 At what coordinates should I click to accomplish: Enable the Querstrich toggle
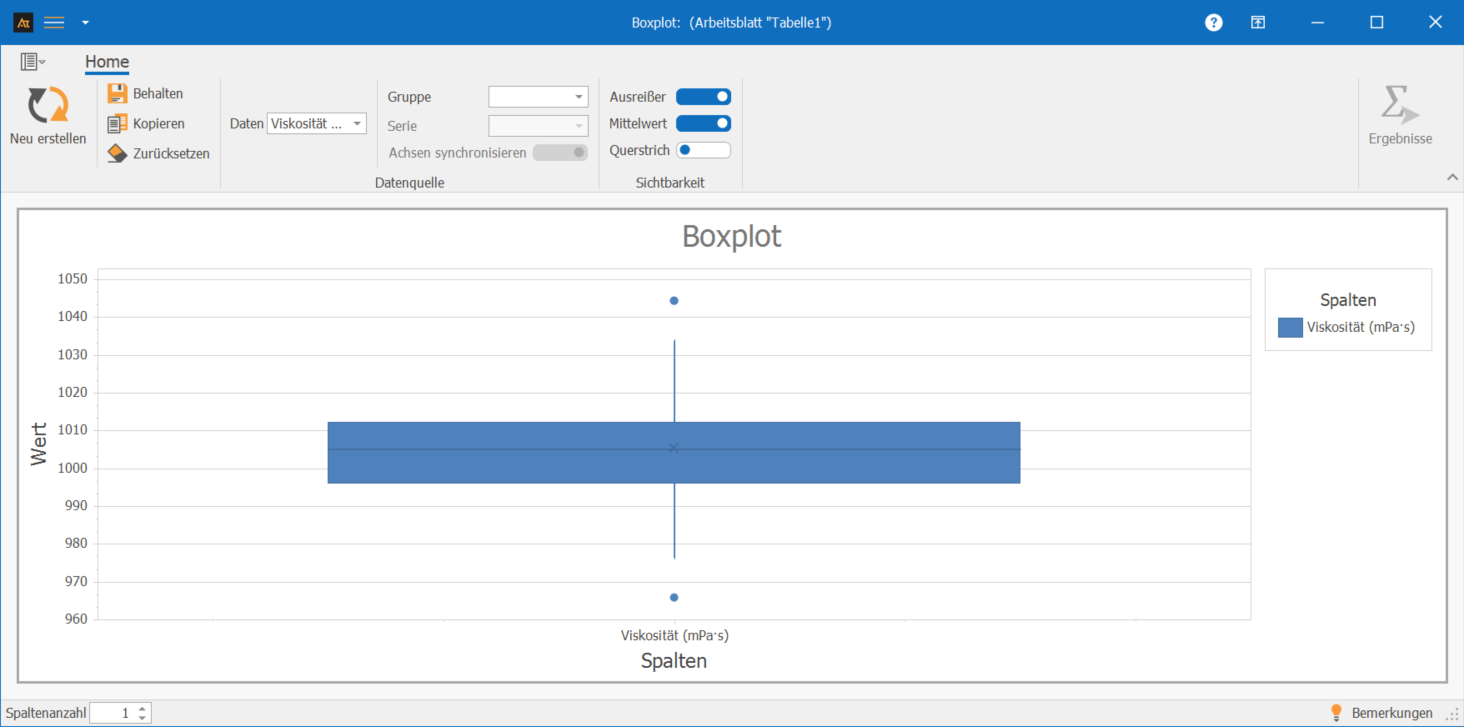[x=703, y=151]
